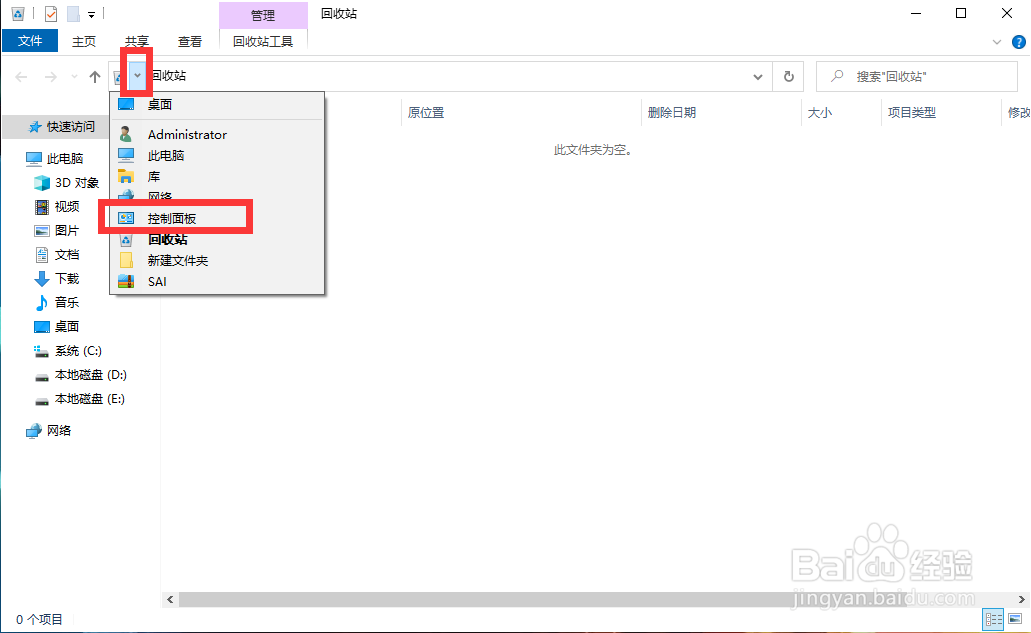Open 下载 in the sidebar
The image size is (1031, 633).
(x=67, y=279)
